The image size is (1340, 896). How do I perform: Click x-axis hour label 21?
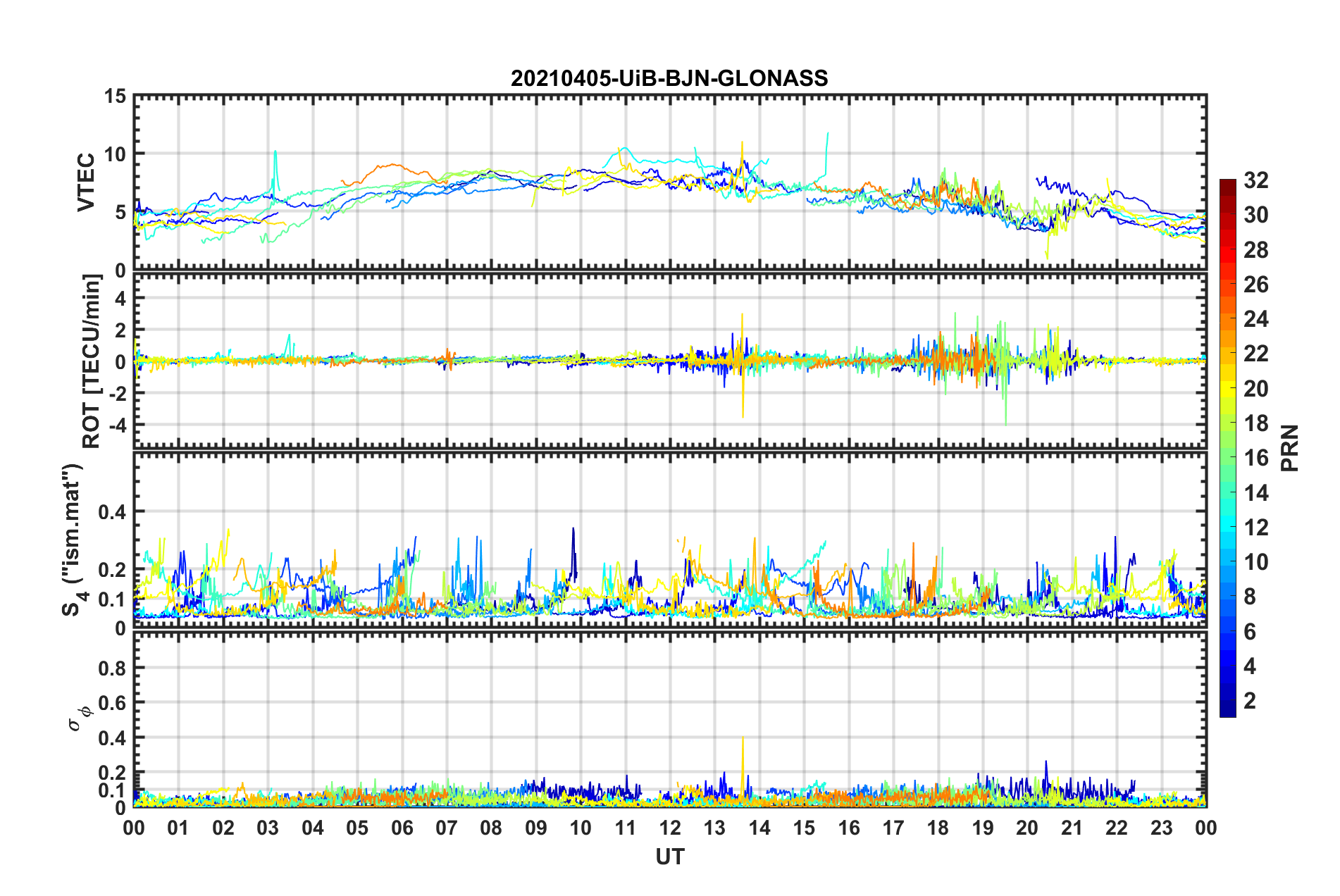pos(1072,828)
